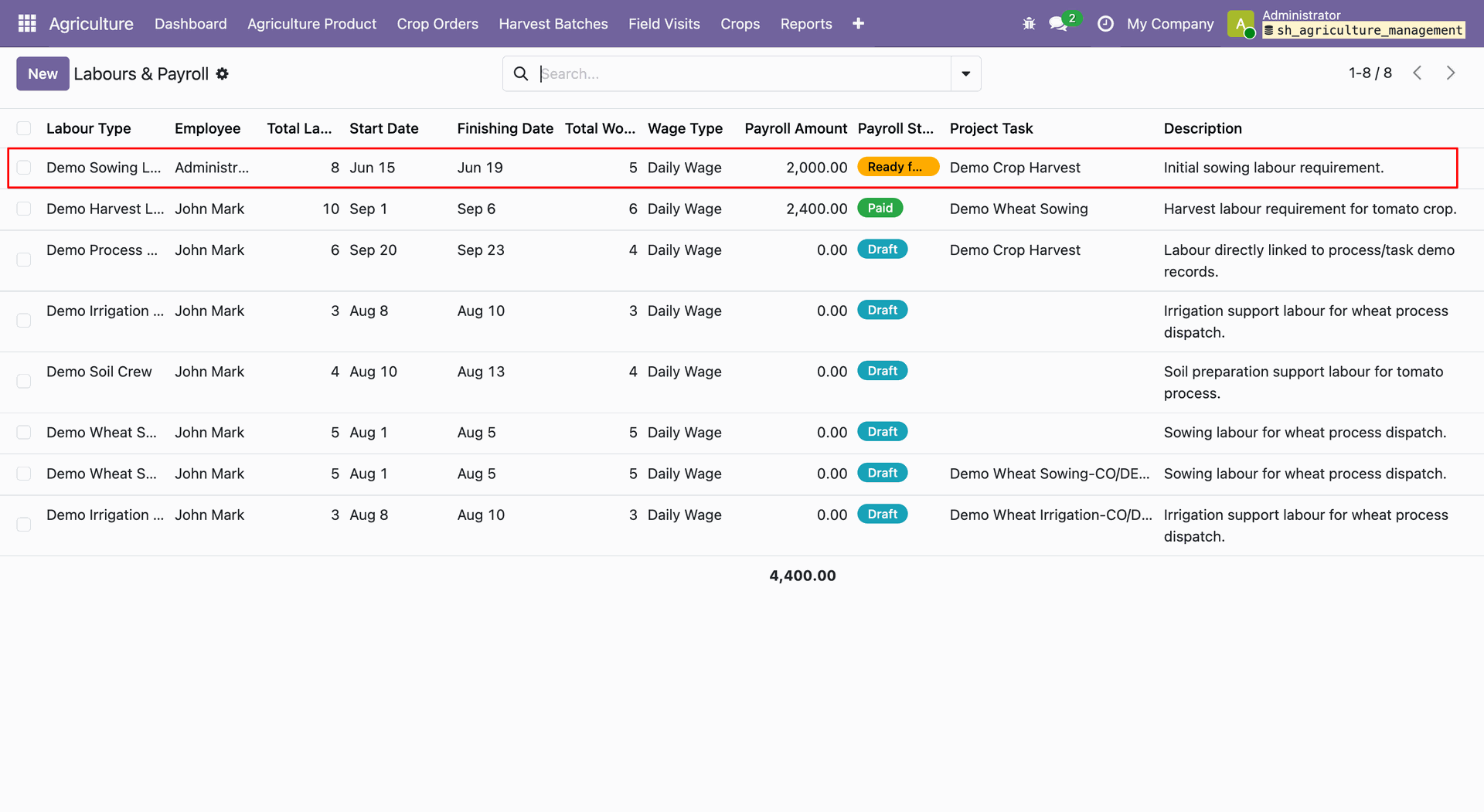This screenshot has width=1484, height=812.
Task: Check the Demo Sowing L... row checkbox
Action: 24,168
